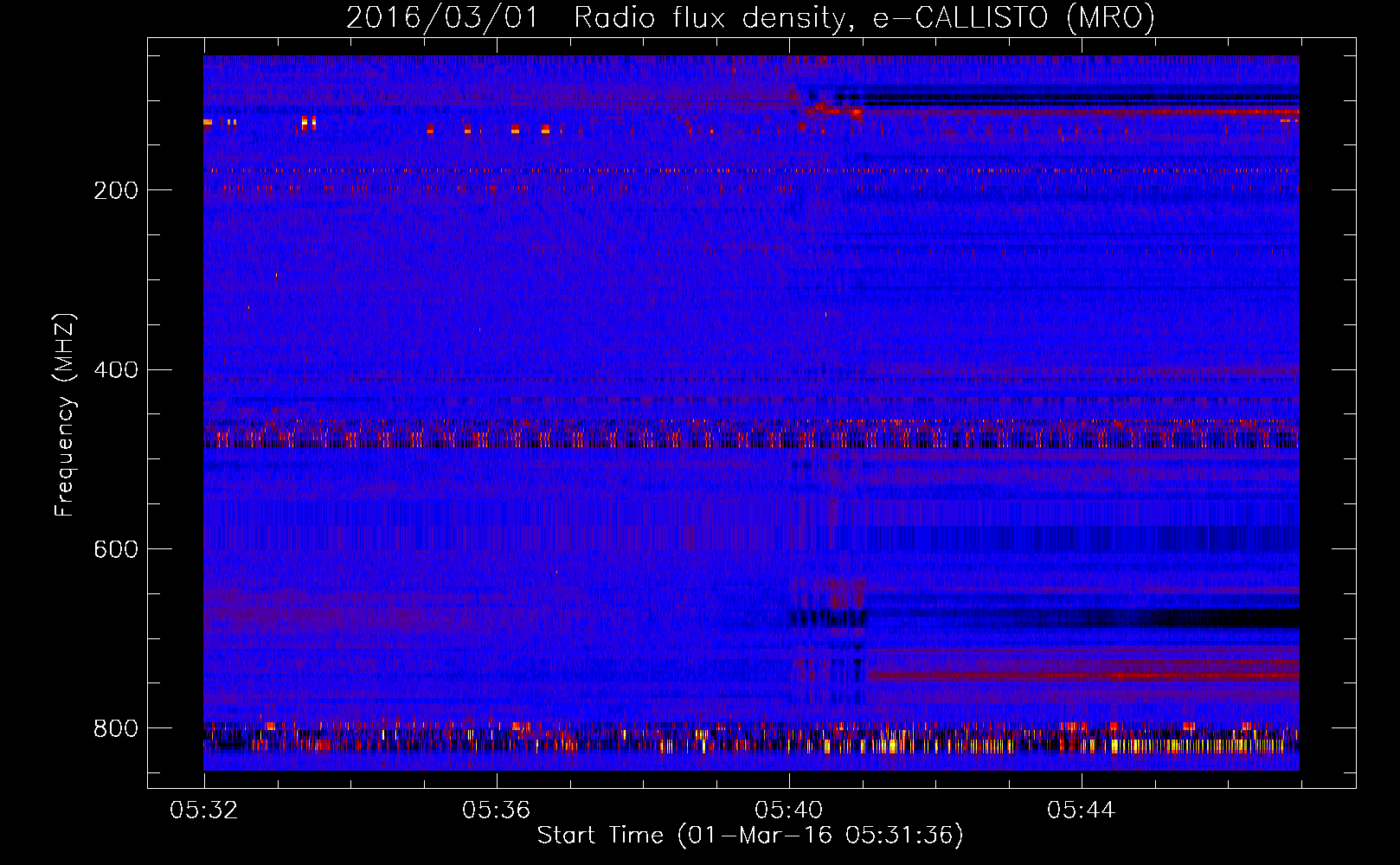The image size is (1400, 865).
Task: Click the 05:32 time tick label
Action: (204, 811)
